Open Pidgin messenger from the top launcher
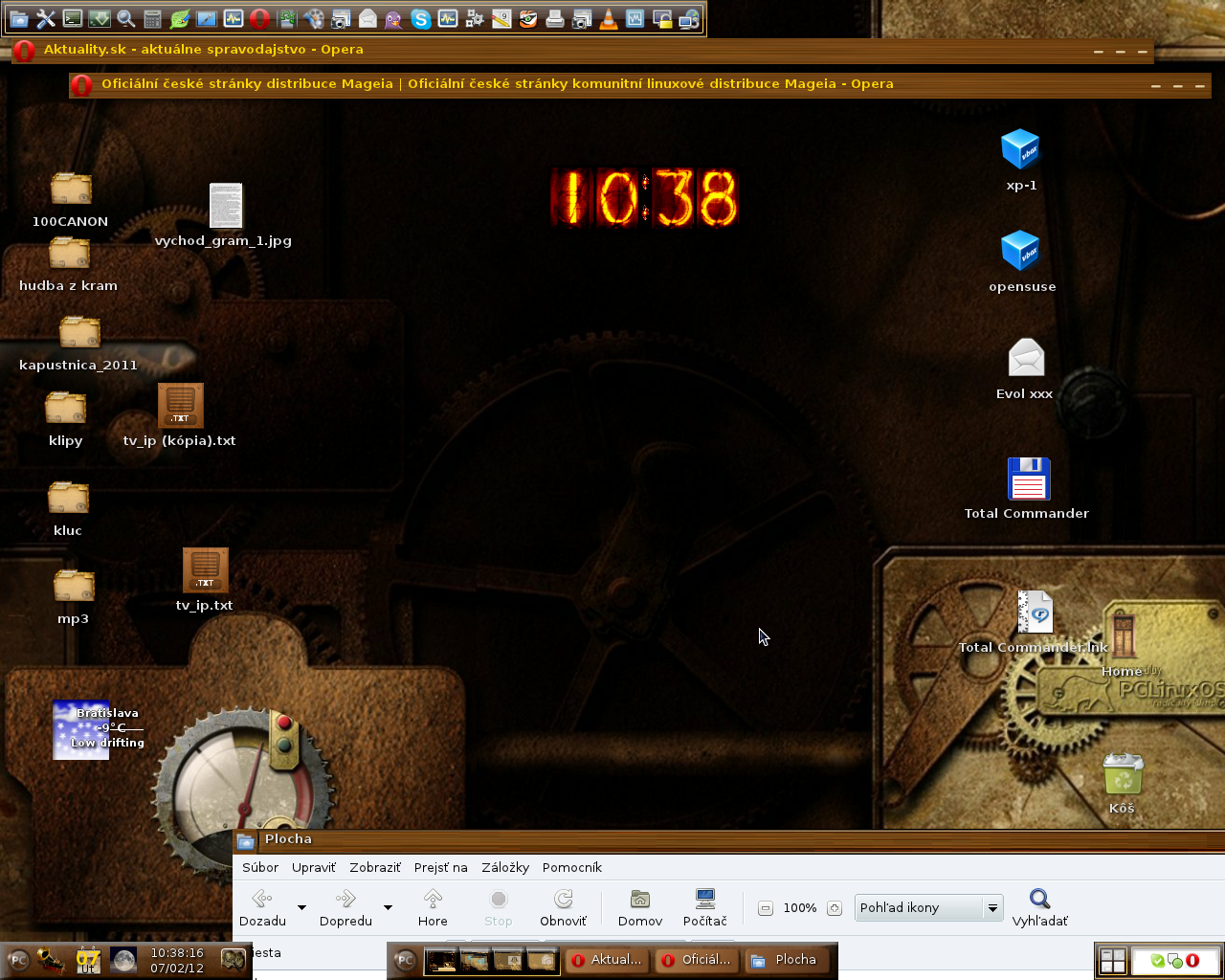Screen dimensions: 1225x980 pyautogui.click(x=394, y=18)
